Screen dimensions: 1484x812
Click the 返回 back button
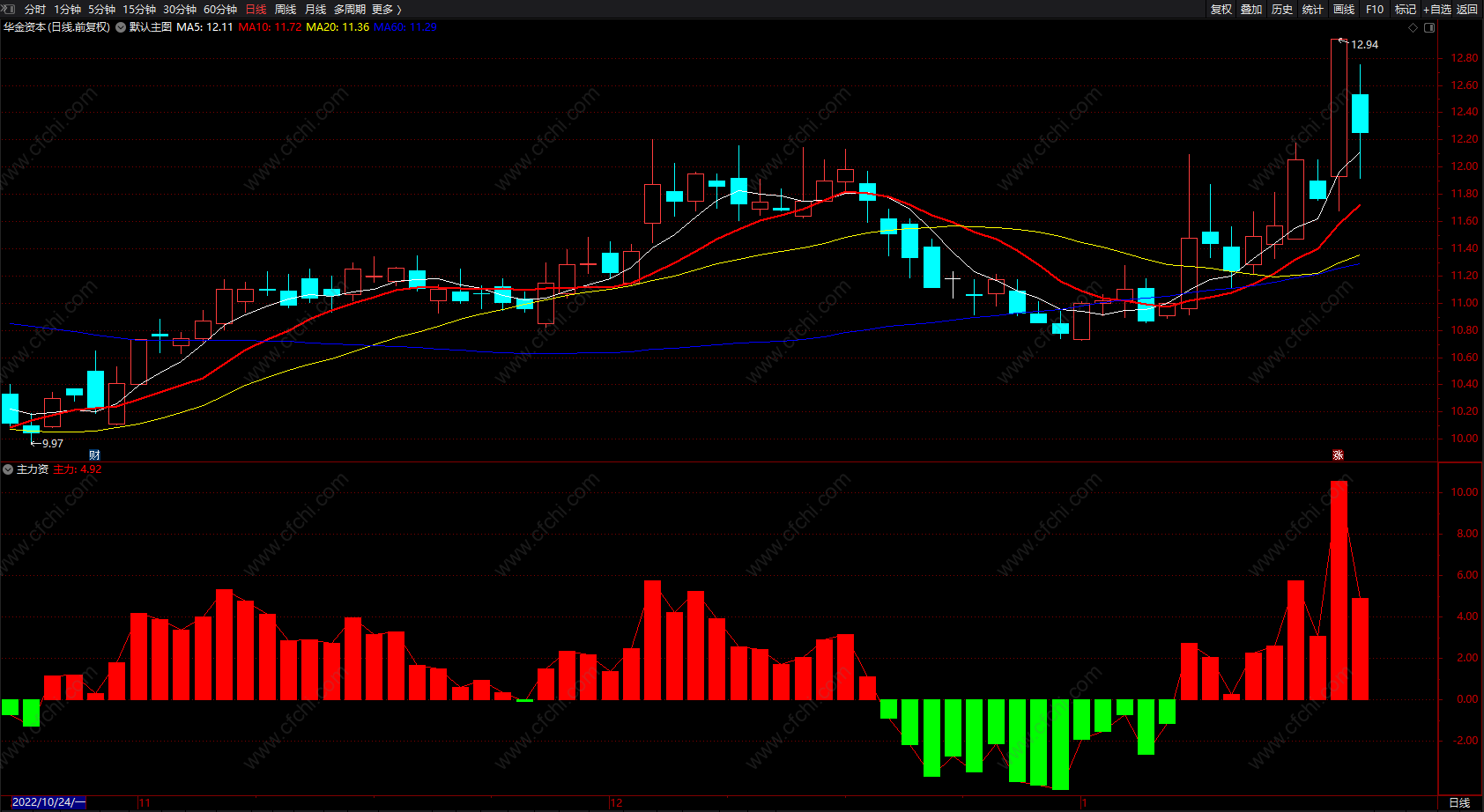[1467, 9]
